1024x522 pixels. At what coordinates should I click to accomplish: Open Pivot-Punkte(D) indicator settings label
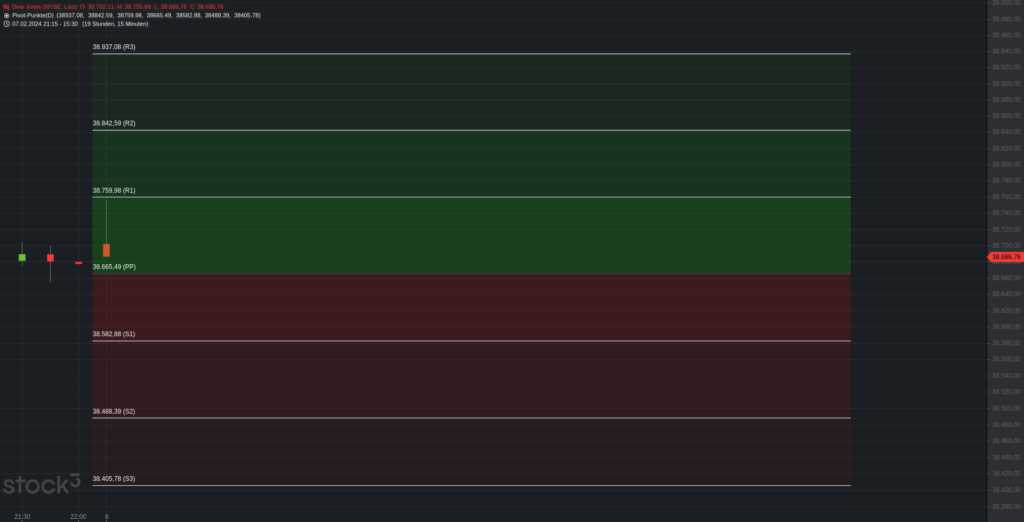pos(33,15)
